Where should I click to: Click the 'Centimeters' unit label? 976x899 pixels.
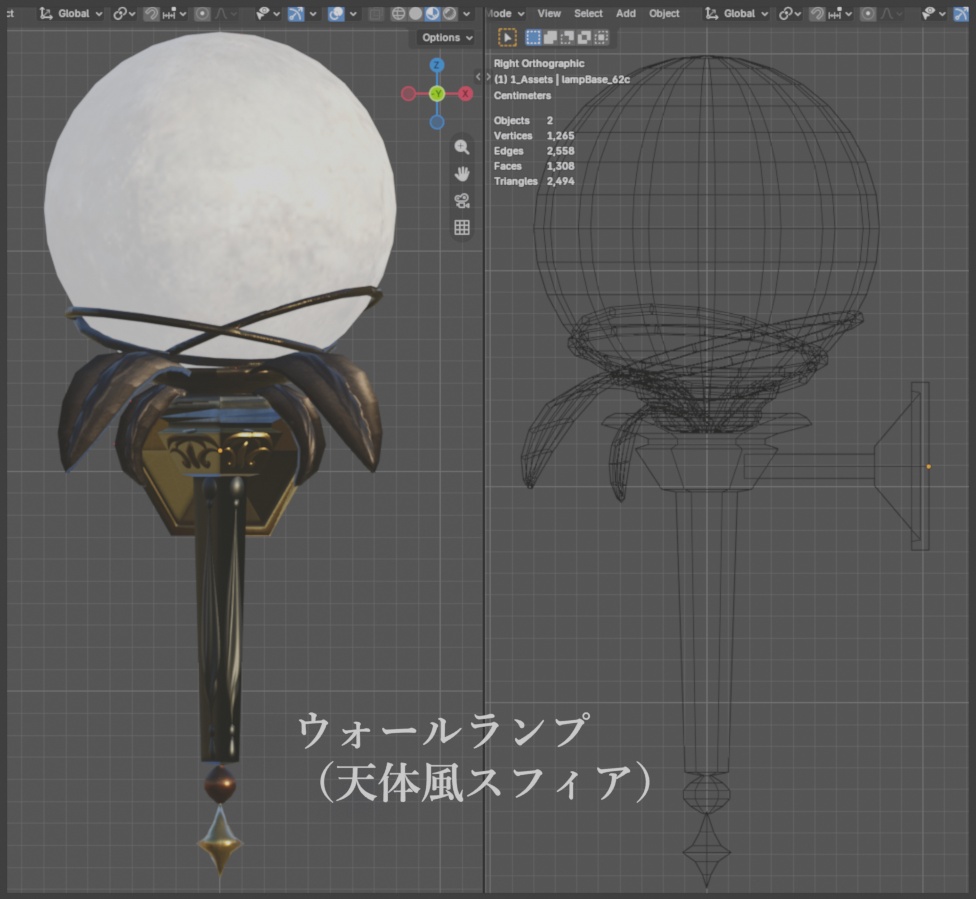[522, 95]
